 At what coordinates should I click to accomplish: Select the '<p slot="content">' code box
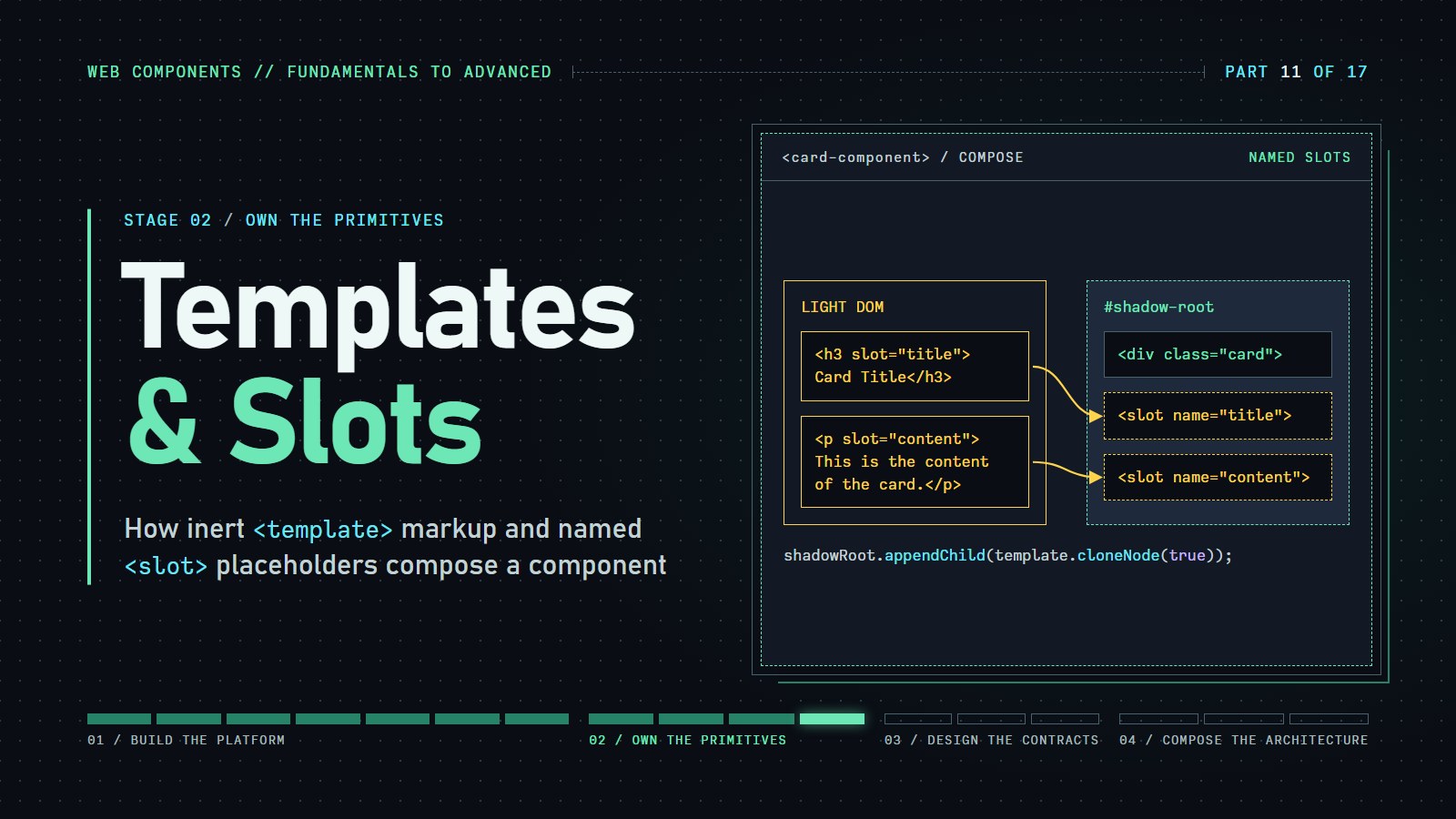click(915, 461)
